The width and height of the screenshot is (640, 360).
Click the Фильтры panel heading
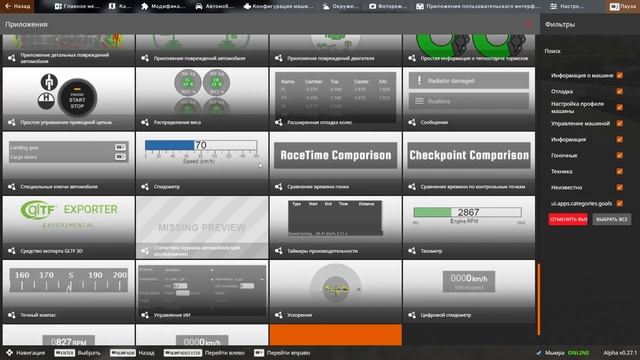coord(560,24)
